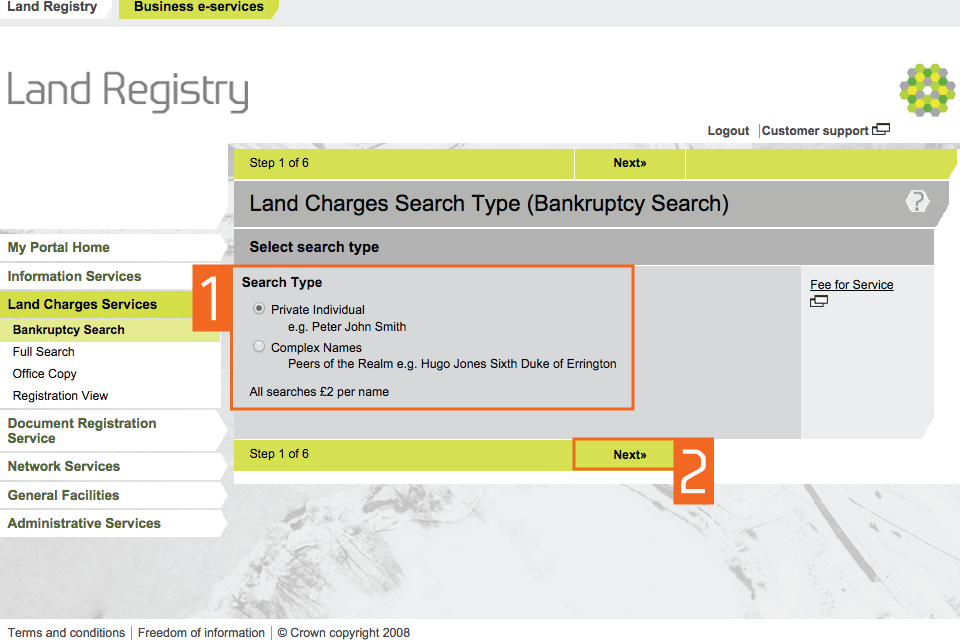The width and height of the screenshot is (960, 640).
Task: Open the Administrative Services menu
Action: click(x=84, y=523)
